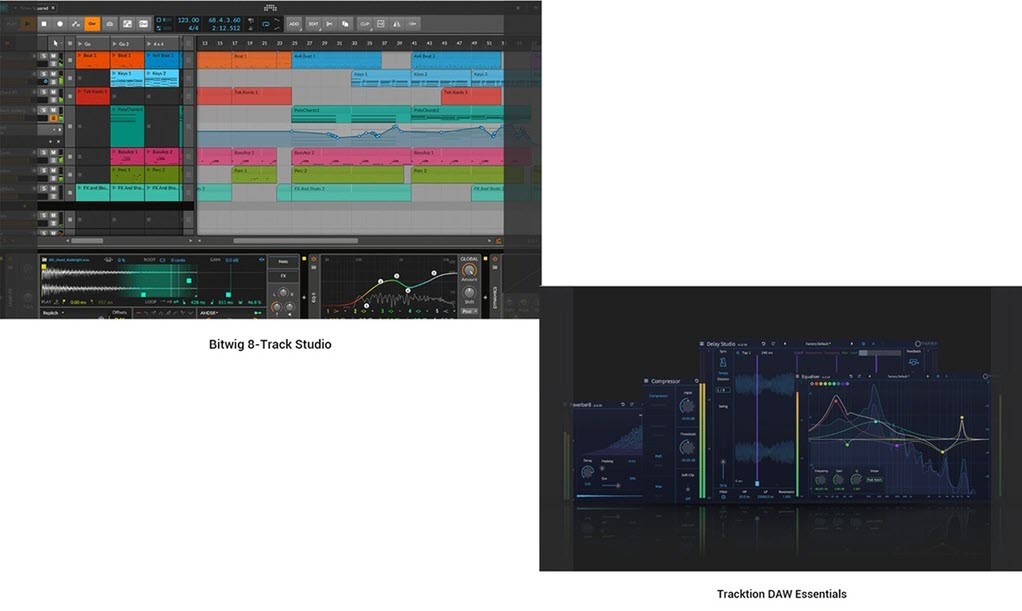This screenshot has width=1022, height=611.
Task: Click the Compressor Input knob
Action: 687,406
